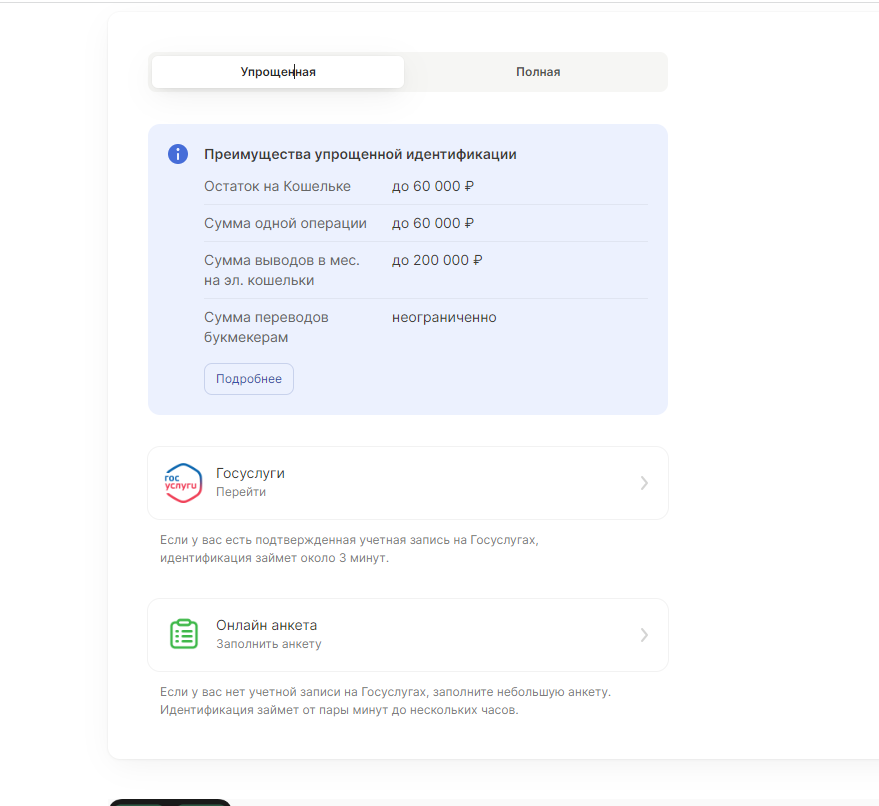
Task: Click note about заполните небольшую анкету
Action: click(385, 701)
